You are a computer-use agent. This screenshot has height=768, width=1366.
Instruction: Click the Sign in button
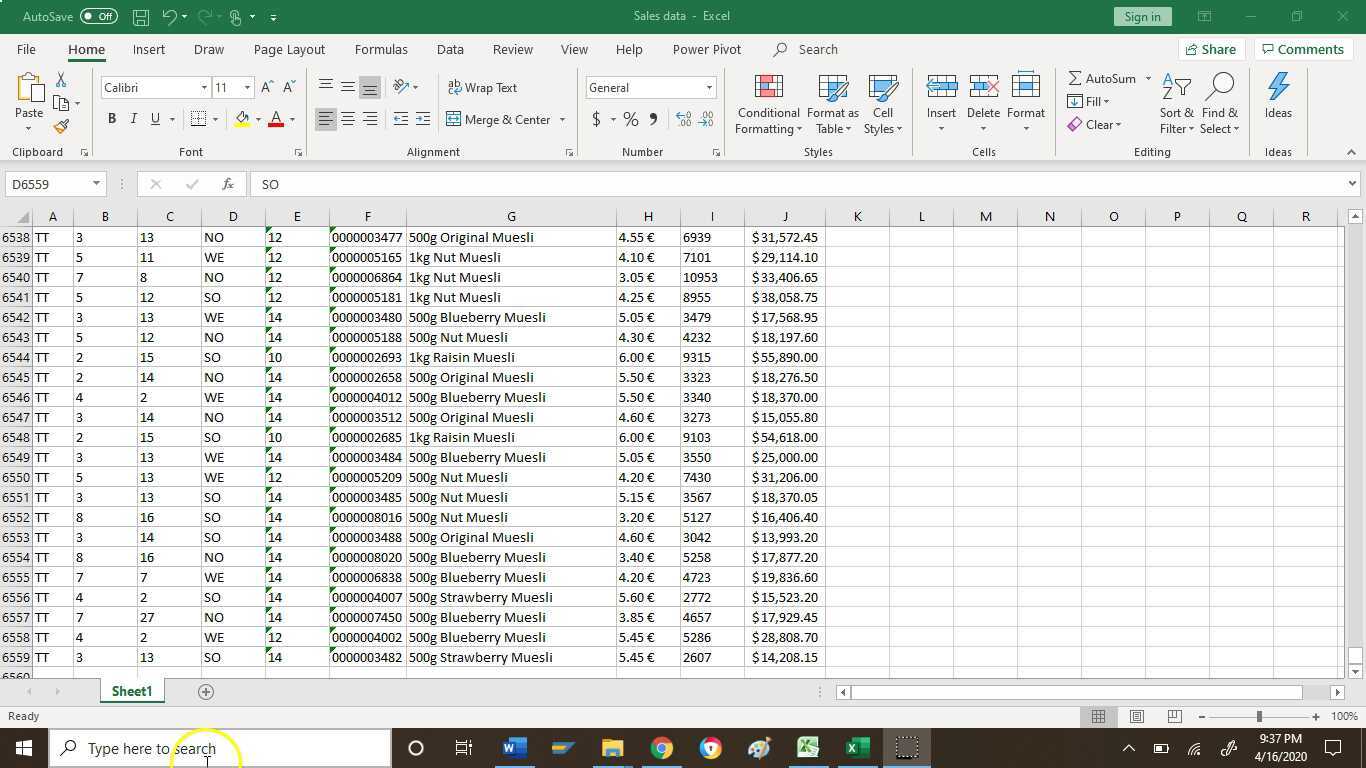[1141, 16]
